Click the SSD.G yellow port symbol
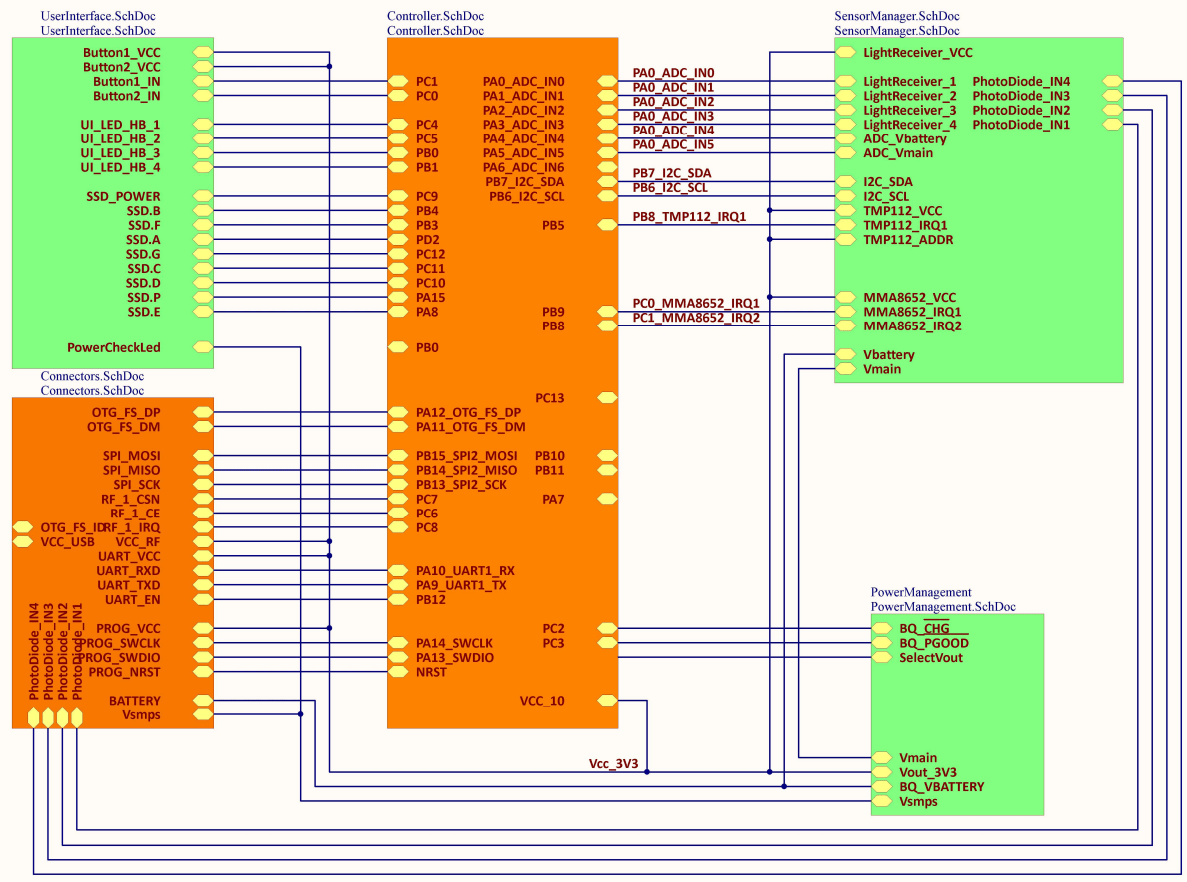The height and width of the screenshot is (882, 1187). 203,254
